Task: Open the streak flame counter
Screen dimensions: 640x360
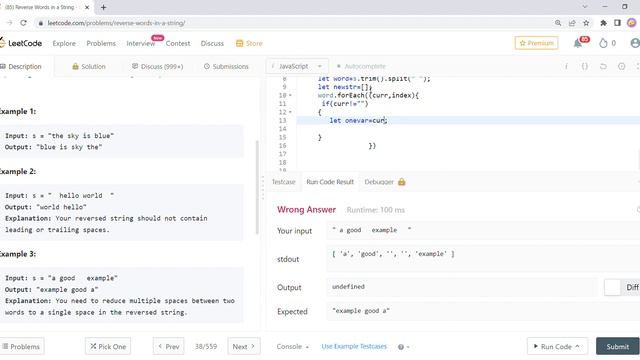Action: point(607,43)
